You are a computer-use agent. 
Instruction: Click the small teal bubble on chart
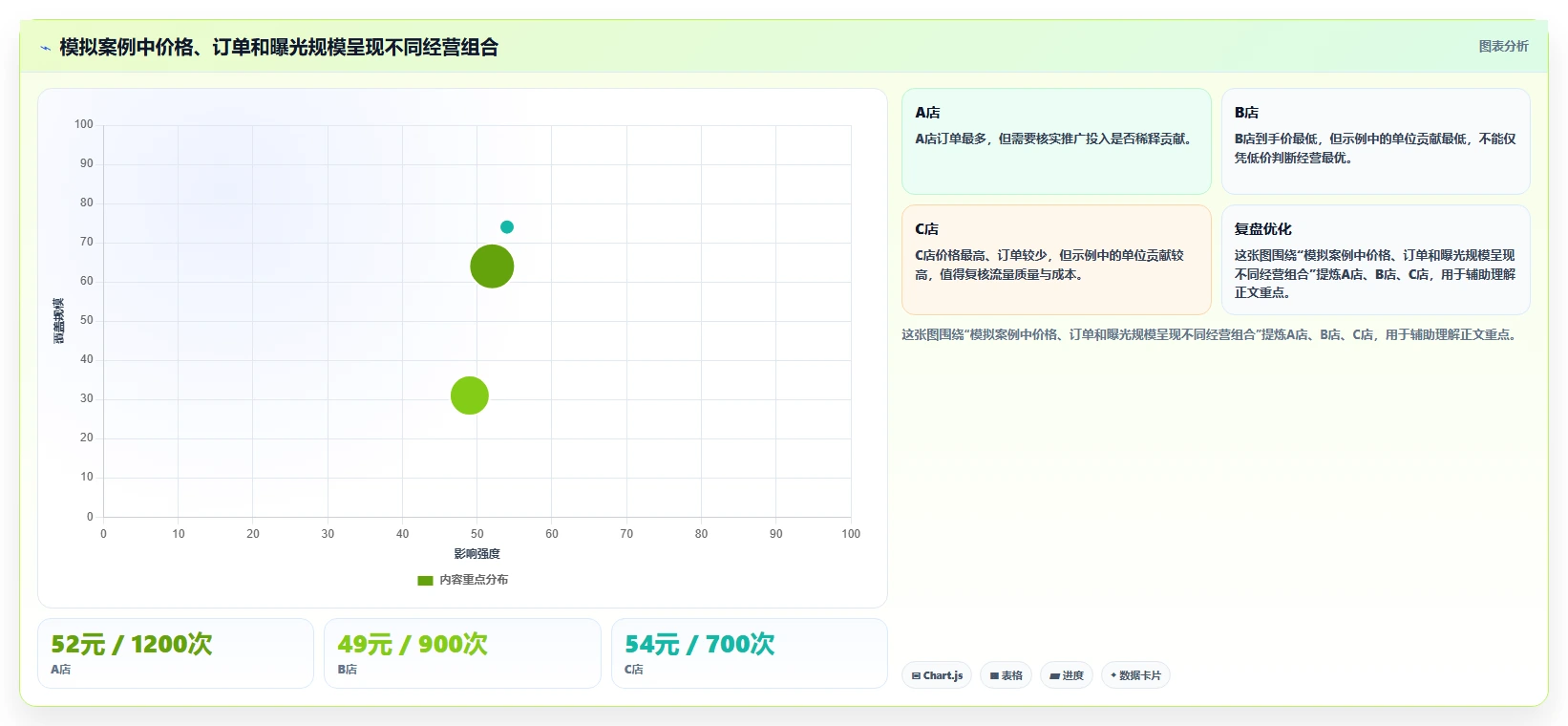click(507, 227)
